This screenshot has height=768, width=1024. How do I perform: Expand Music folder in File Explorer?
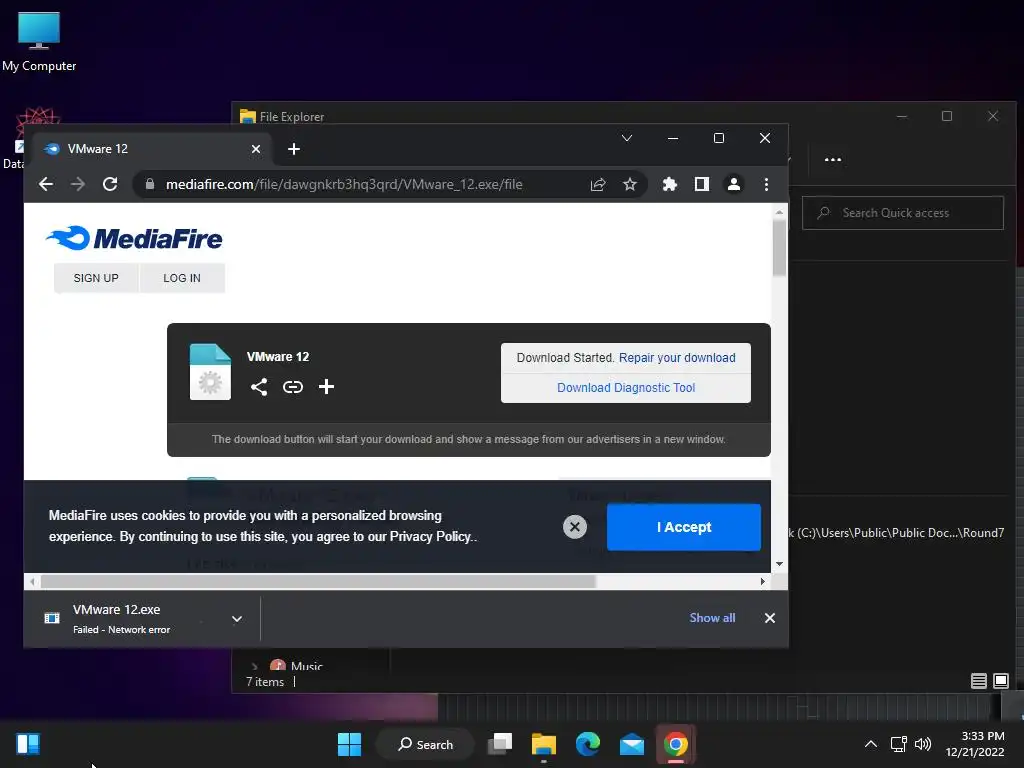click(x=254, y=666)
